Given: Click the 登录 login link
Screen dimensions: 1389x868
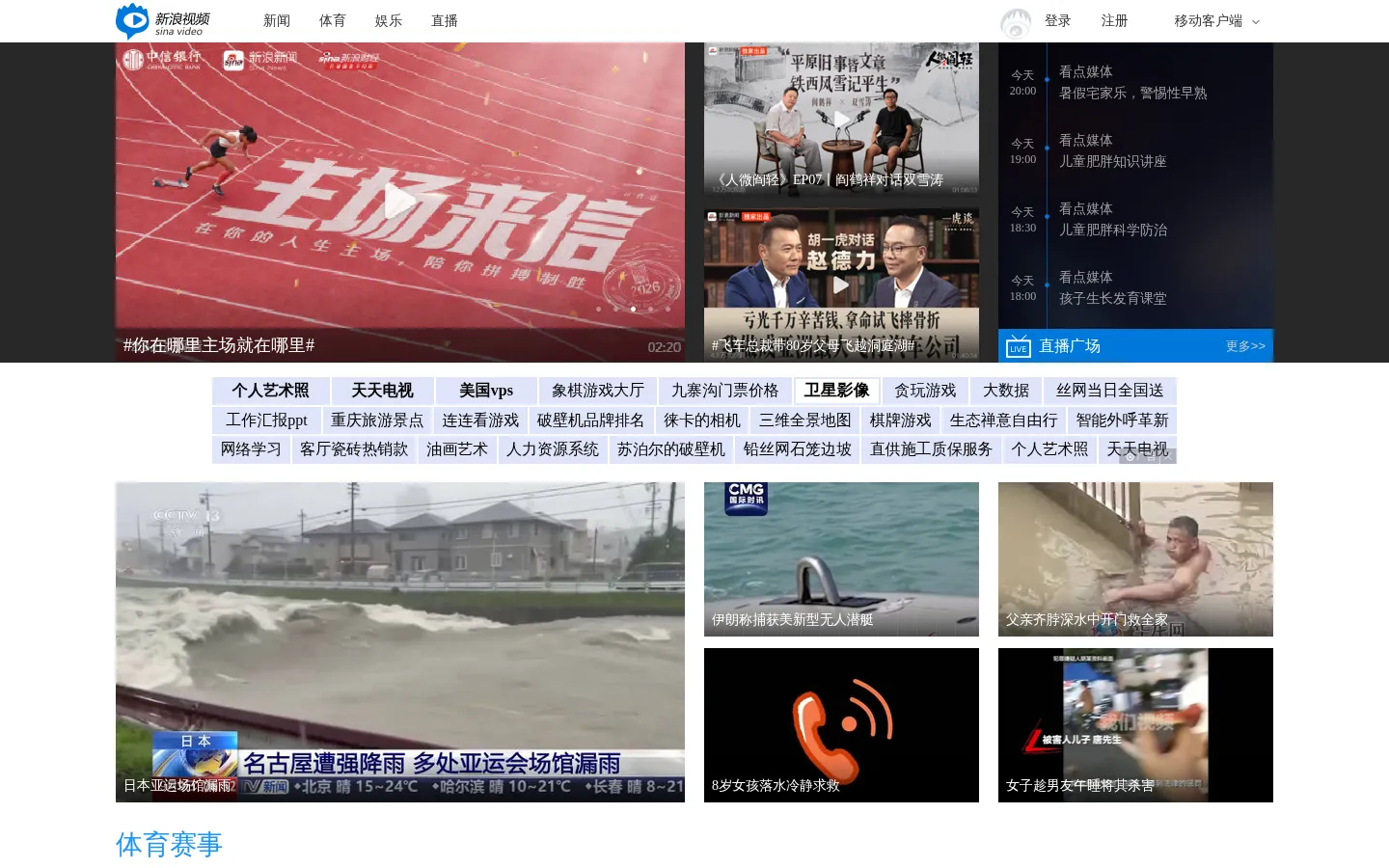Looking at the screenshot, I should pos(1057,21).
